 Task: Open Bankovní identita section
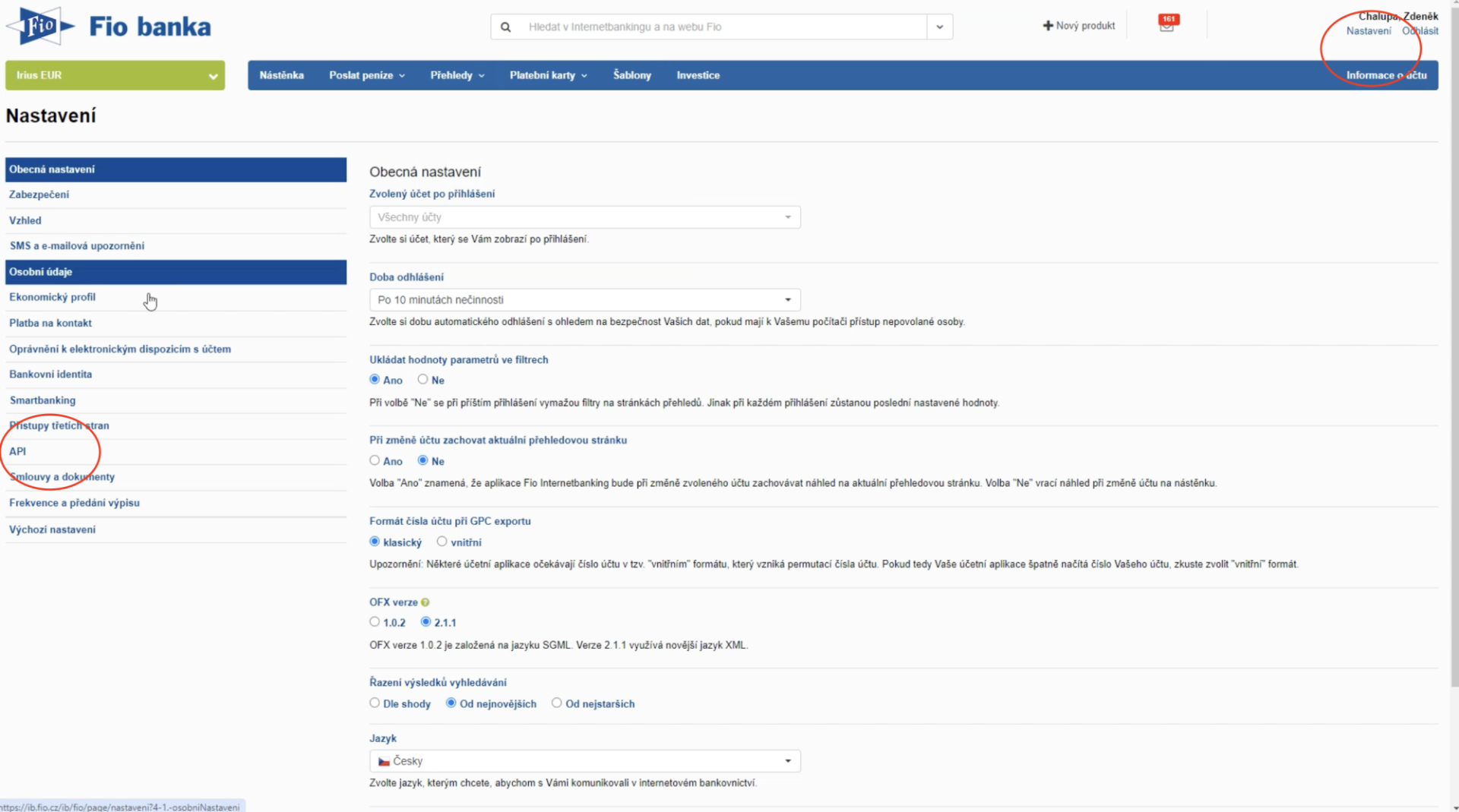click(176, 374)
